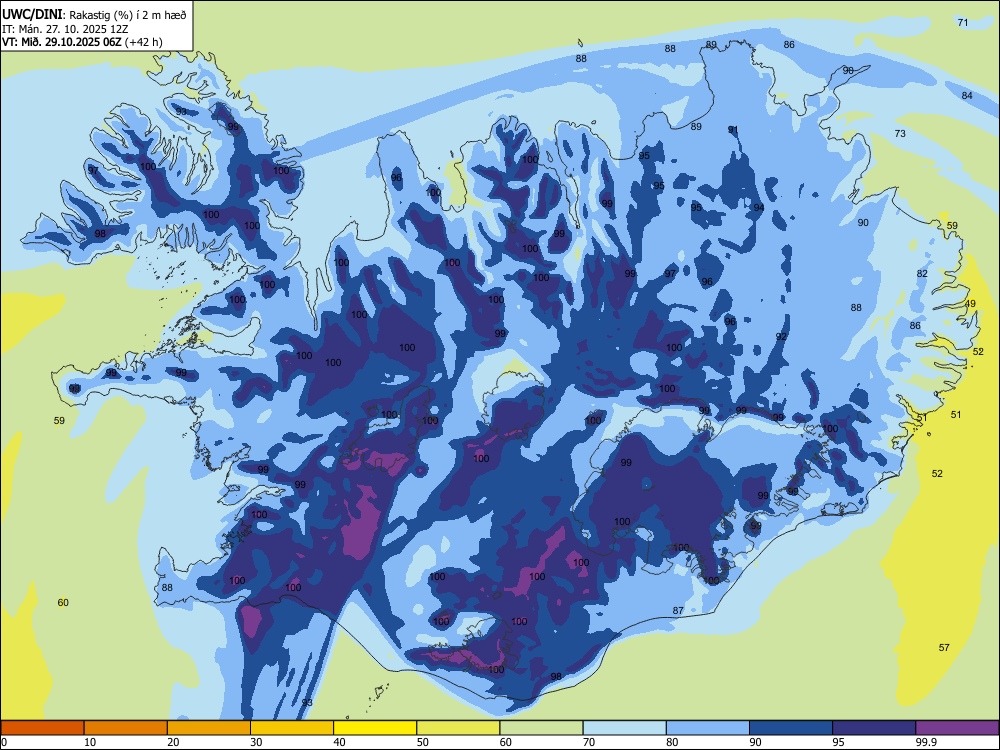Select the 30–40 golden yellow legend swatch
Screen dimensions: 1000x750
coord(292,728)
